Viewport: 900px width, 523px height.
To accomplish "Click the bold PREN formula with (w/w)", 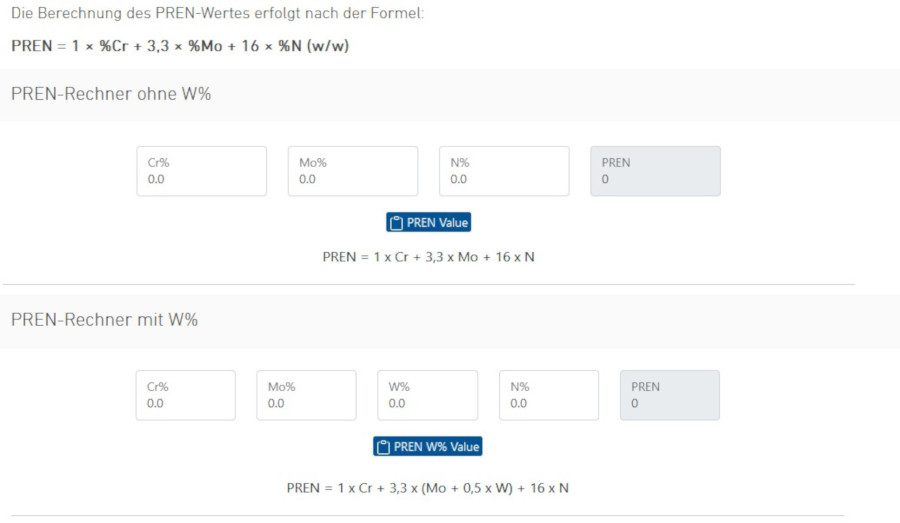I will (180, 46).
